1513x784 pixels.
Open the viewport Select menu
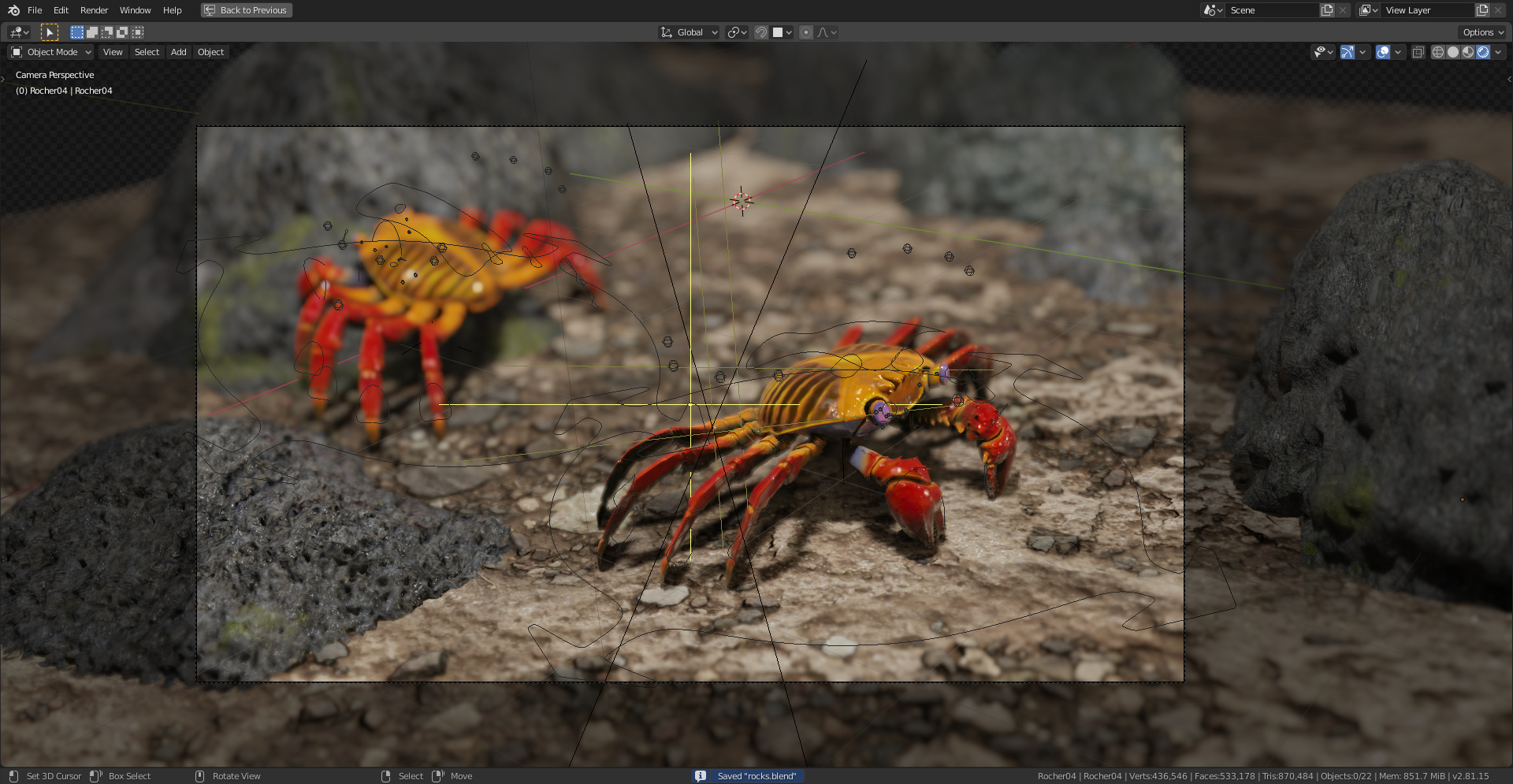[147, 52]
